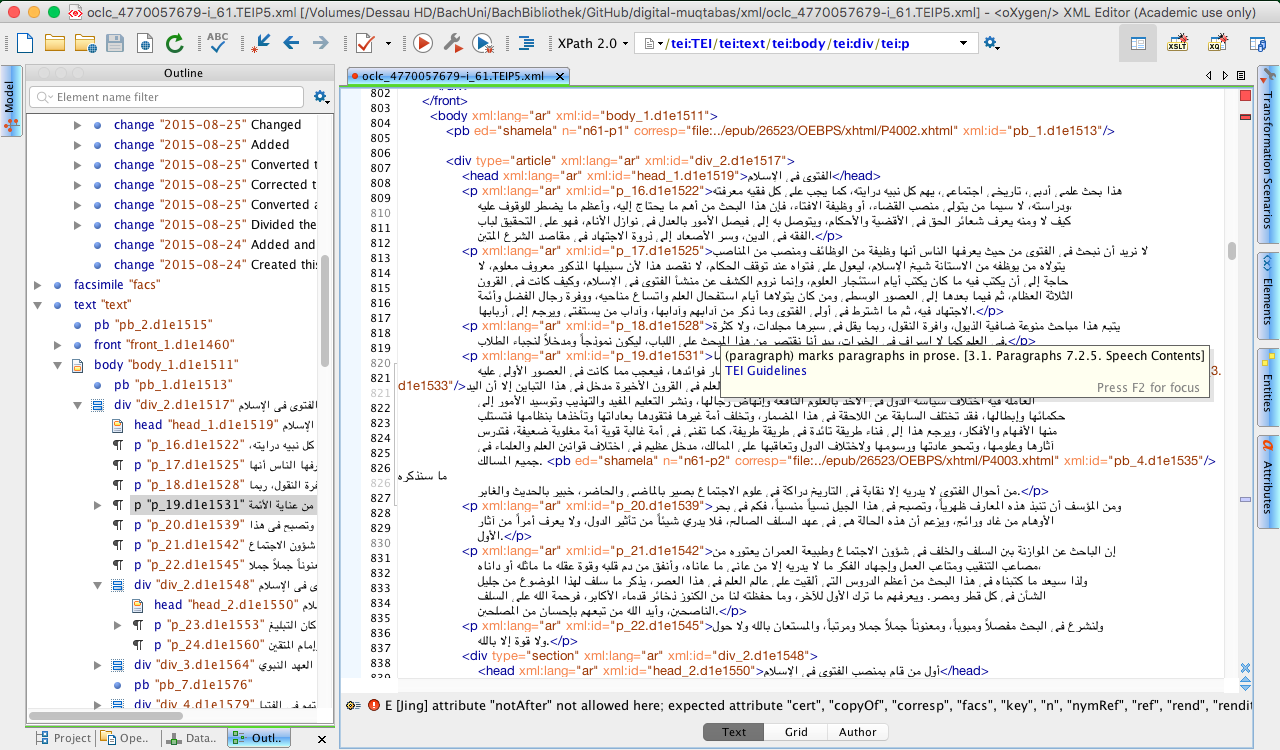This screenshot has height=750, width=1280.
Task: Open the XQuery Debugger perspective
Action: [1217, 43]
